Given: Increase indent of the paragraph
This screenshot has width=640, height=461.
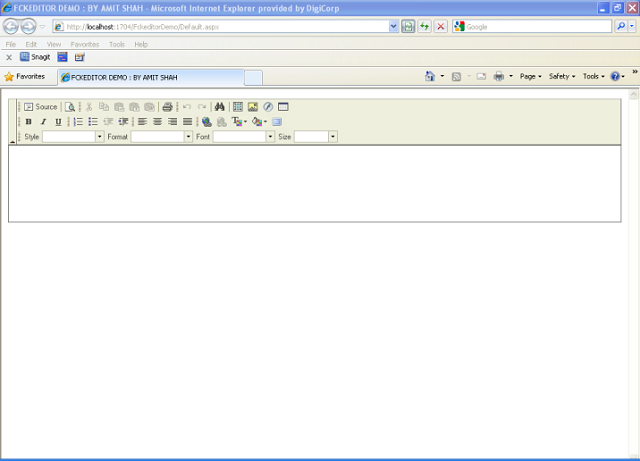Looking at the screenshot, I should click(123, 122).
